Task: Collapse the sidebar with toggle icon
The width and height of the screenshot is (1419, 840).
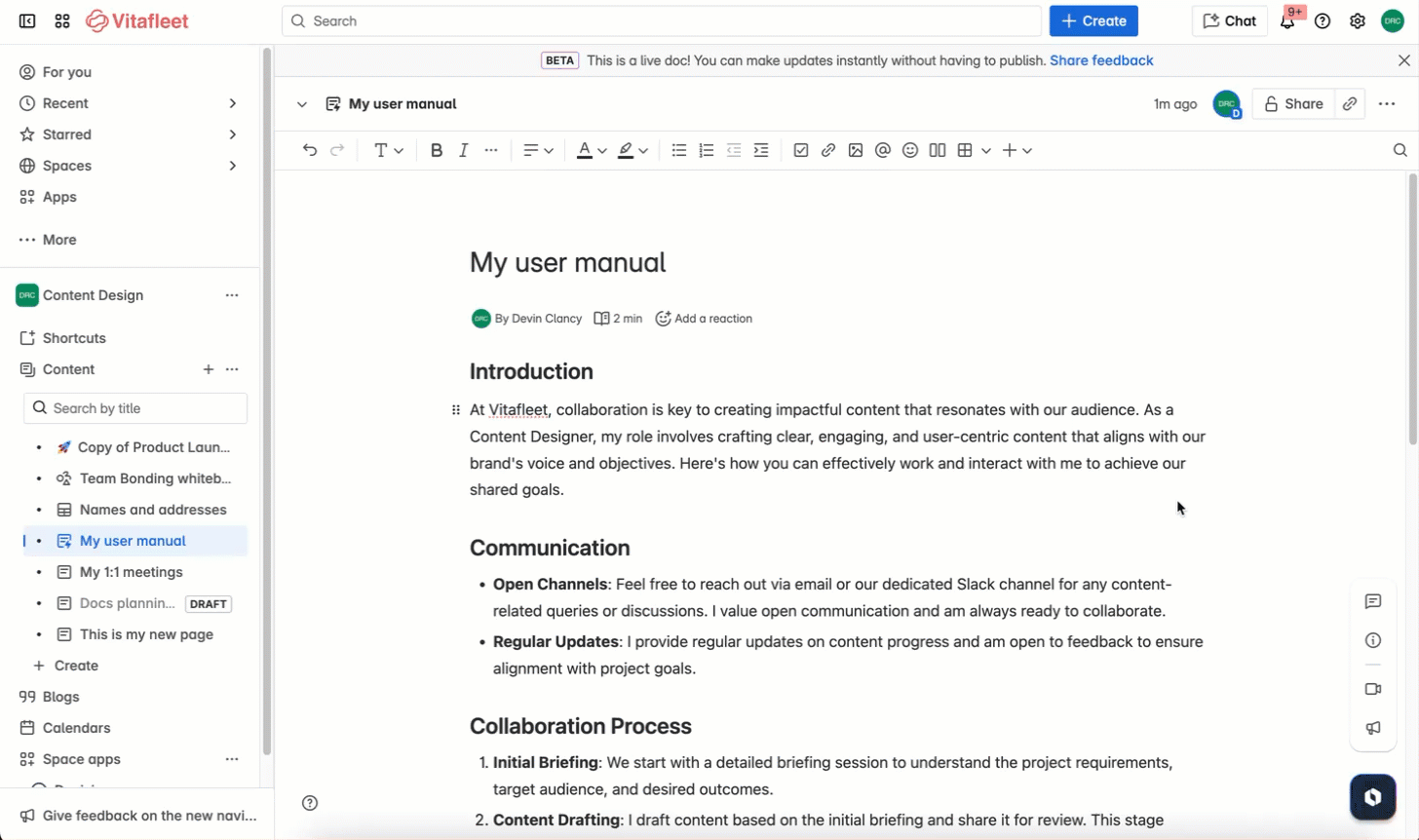Action: click(27, 21)
